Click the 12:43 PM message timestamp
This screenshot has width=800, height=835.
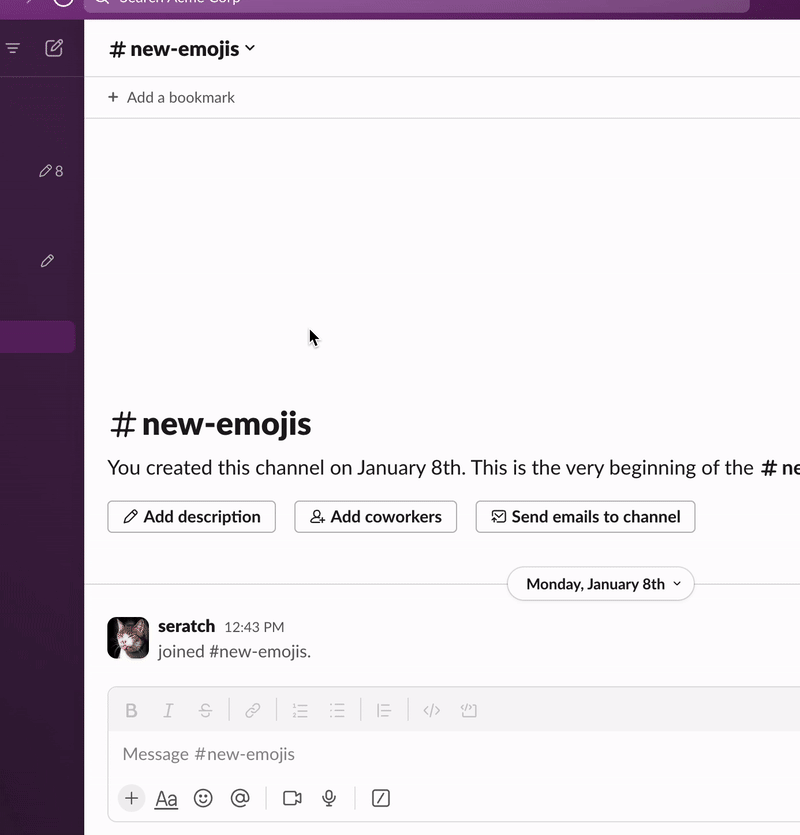(254, 627)
